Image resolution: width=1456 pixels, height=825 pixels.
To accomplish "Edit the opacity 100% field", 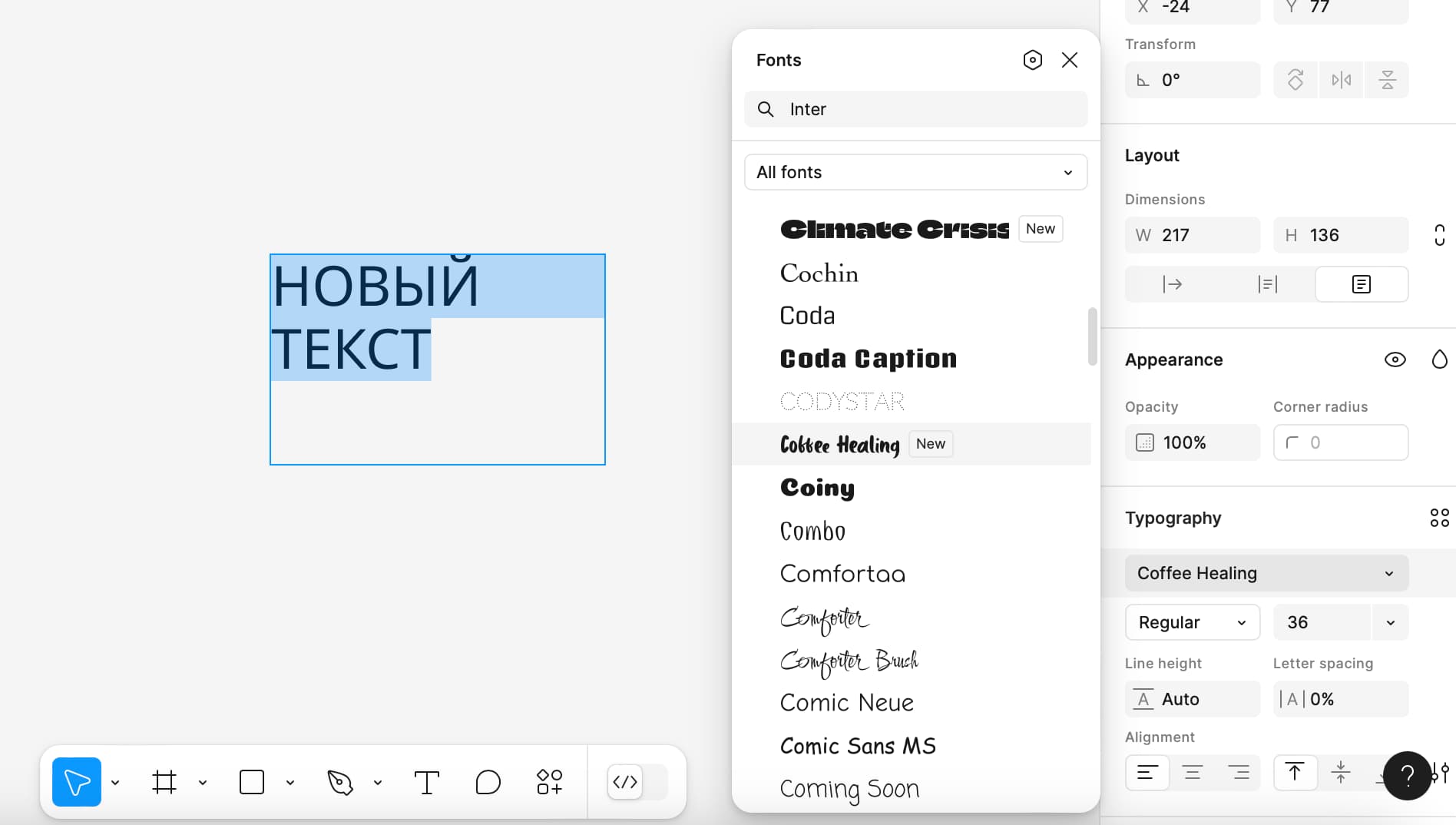I will [1193, 442].
